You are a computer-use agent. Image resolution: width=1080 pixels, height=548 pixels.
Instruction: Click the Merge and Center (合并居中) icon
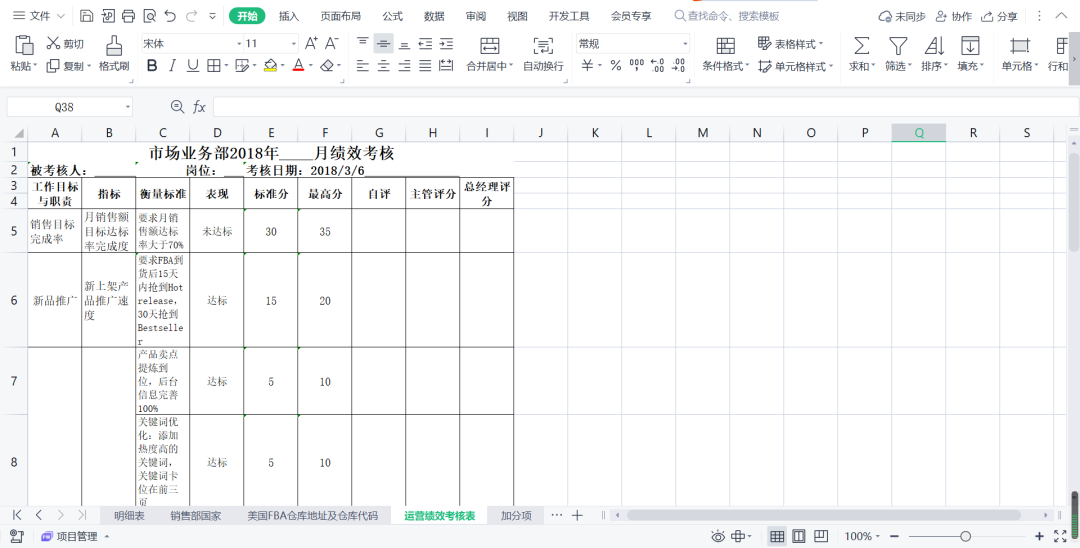point(489,46)
